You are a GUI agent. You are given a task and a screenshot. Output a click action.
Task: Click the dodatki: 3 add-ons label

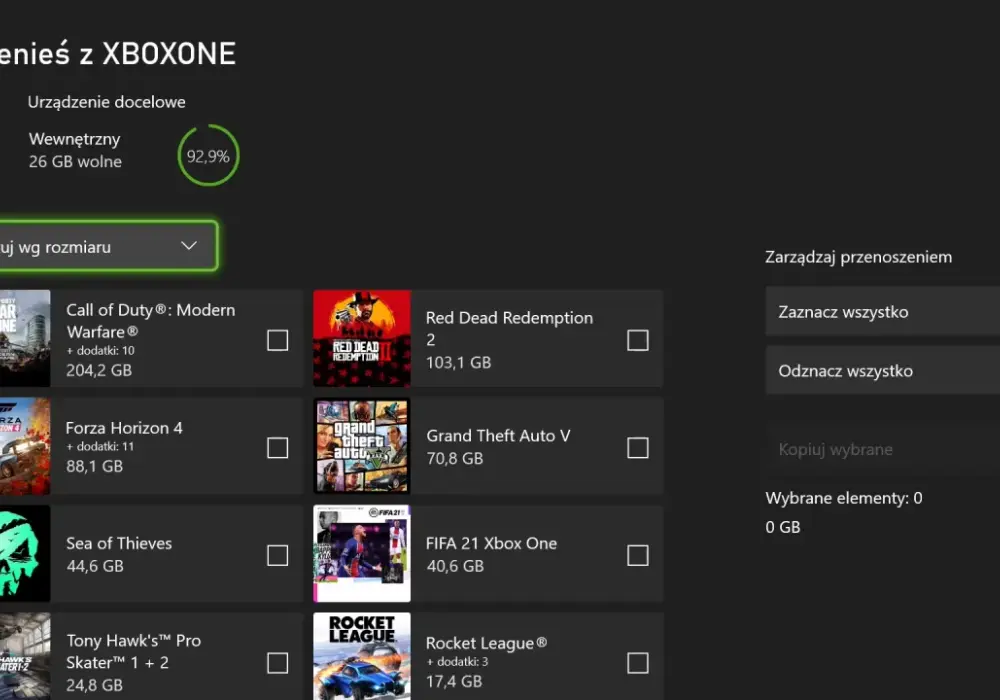tap(457, 662)
